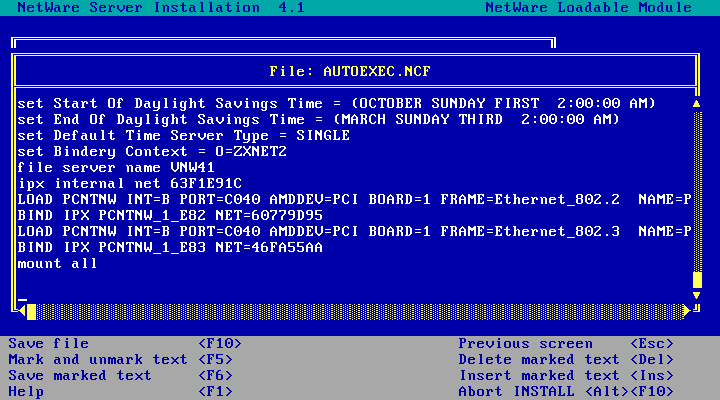Click the 'BIND IPX PCNTNW_1_E83' line
This screenshot has width=720, height=400.
pos(170,248)
